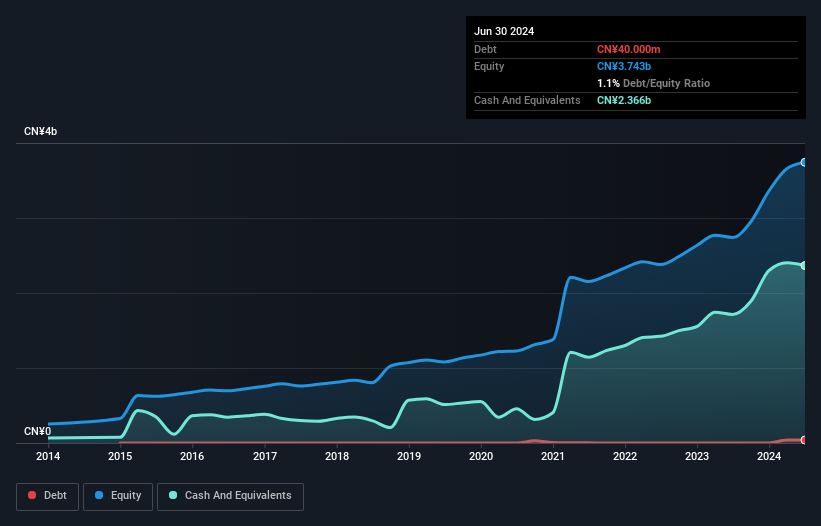Click the 2020 x-axis label
The height and width of the screenshot is (526, 821).
(481, 456)
